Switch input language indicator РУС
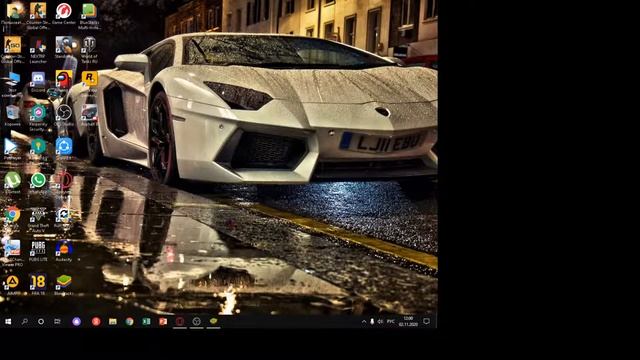 click(x=391, y=322)
